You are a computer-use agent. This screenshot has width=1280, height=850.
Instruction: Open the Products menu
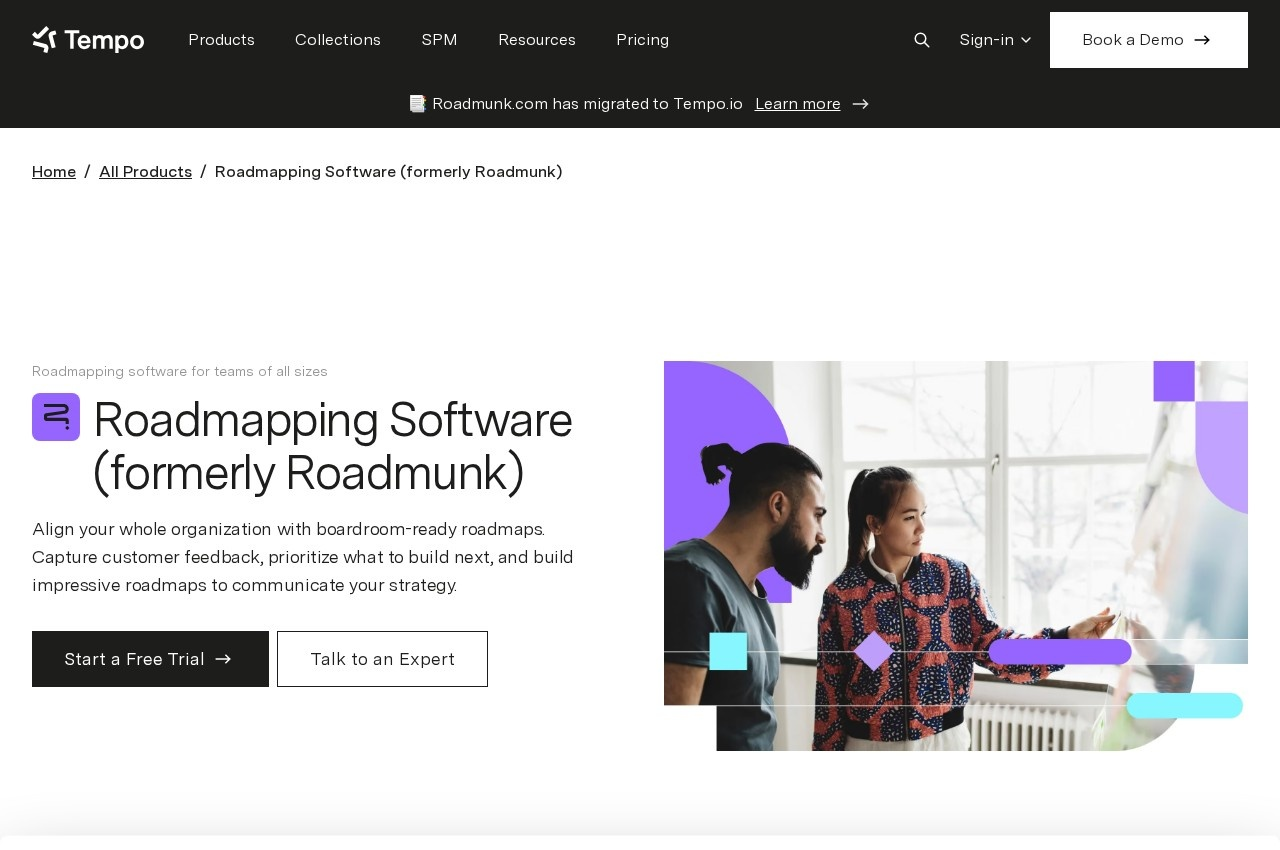pyautogui.click(x=221, y=40)
